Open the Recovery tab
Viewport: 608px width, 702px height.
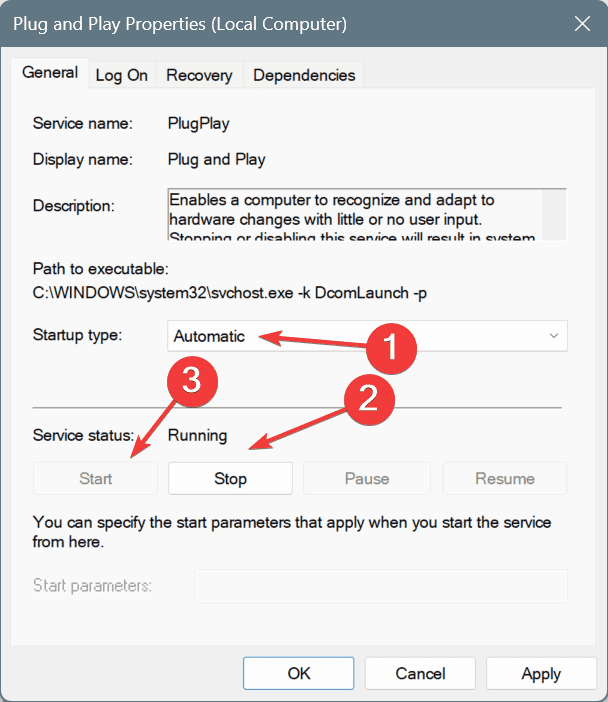pos(199,75)
